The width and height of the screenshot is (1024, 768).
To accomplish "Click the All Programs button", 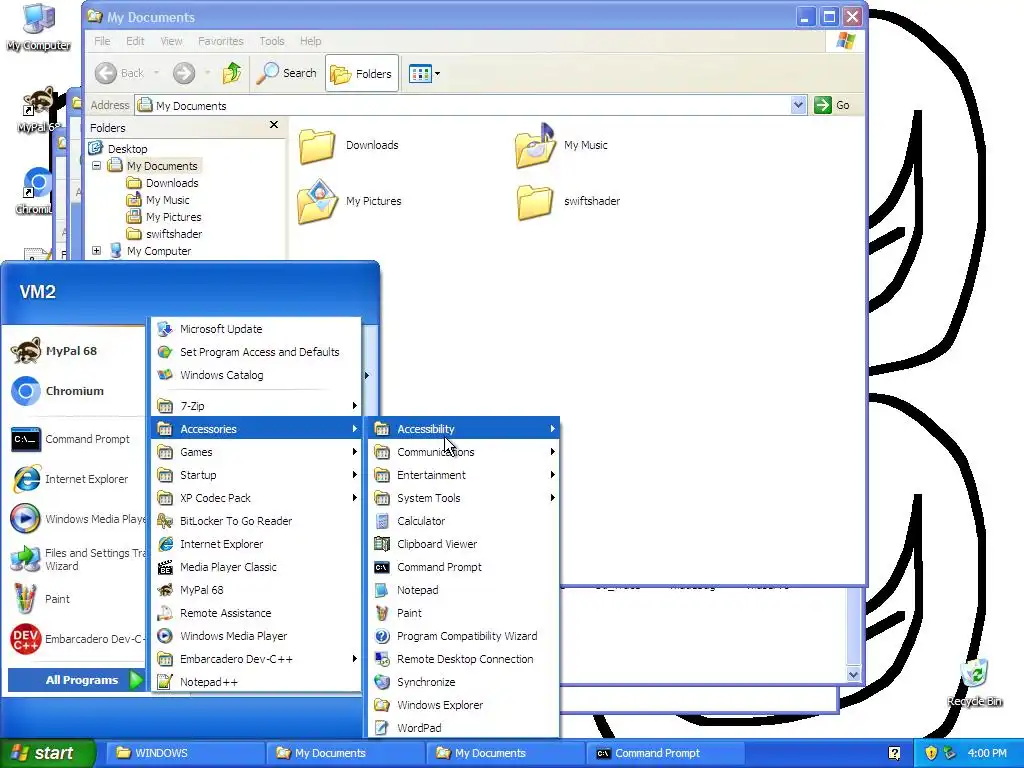I will click(76, 680).
